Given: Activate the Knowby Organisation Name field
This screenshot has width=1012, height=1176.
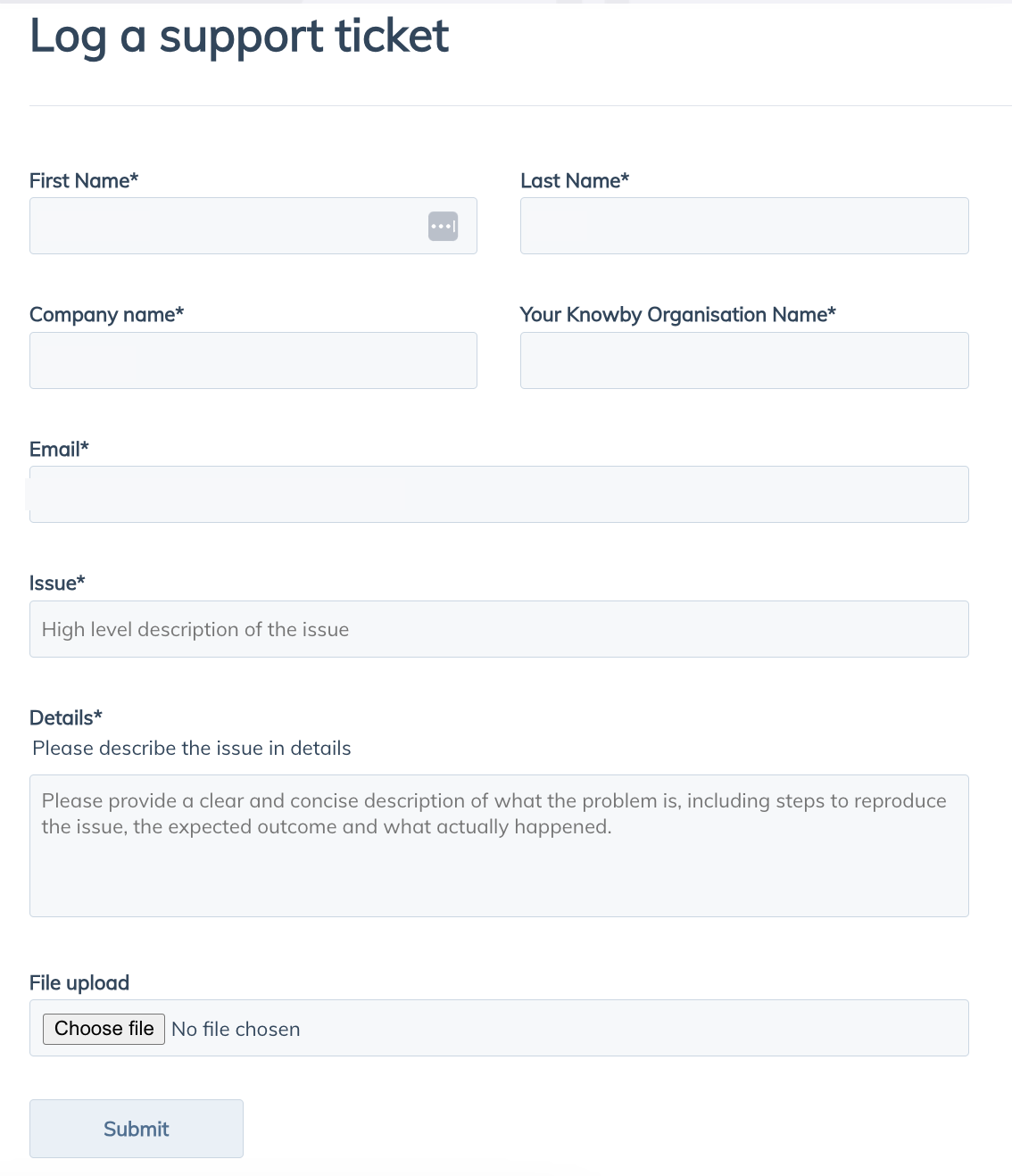Looking at the screenshot, I should click(x=744, y=360).
